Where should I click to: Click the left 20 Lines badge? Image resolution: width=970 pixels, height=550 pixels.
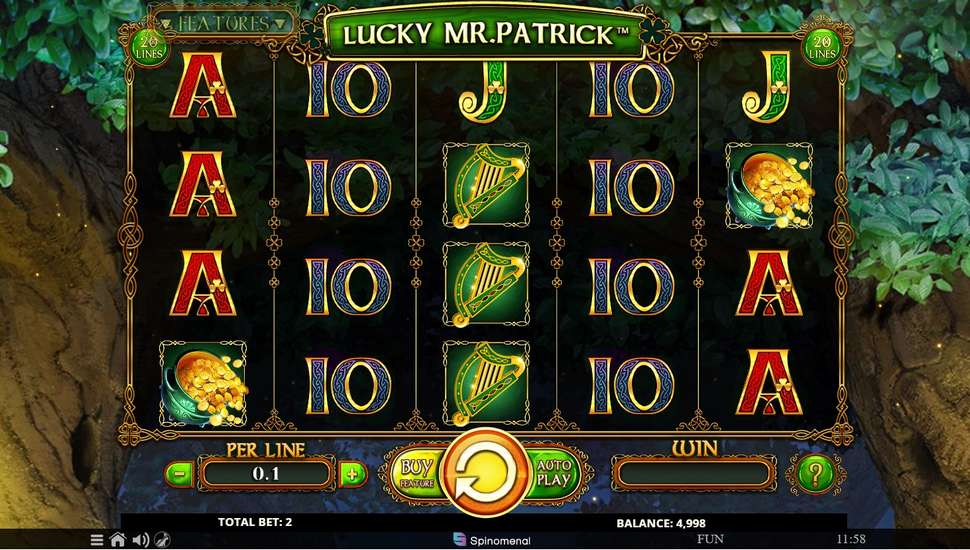pyautogui.click(x=148, y=47)
